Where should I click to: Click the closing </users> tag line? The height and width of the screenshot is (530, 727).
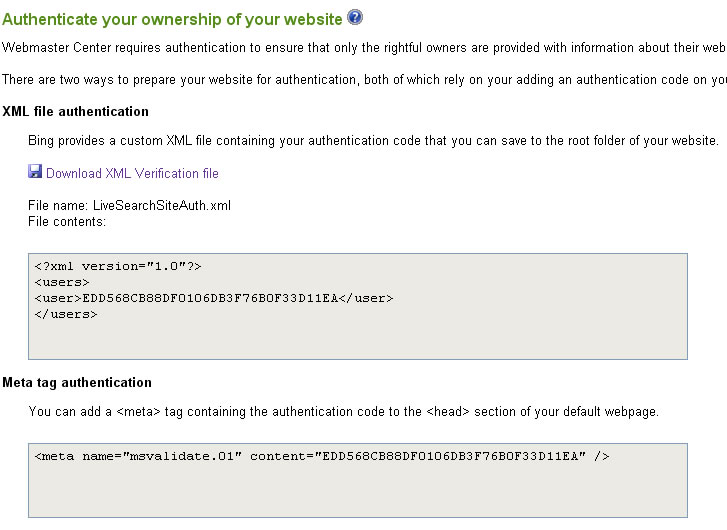[x=66, y=314]
